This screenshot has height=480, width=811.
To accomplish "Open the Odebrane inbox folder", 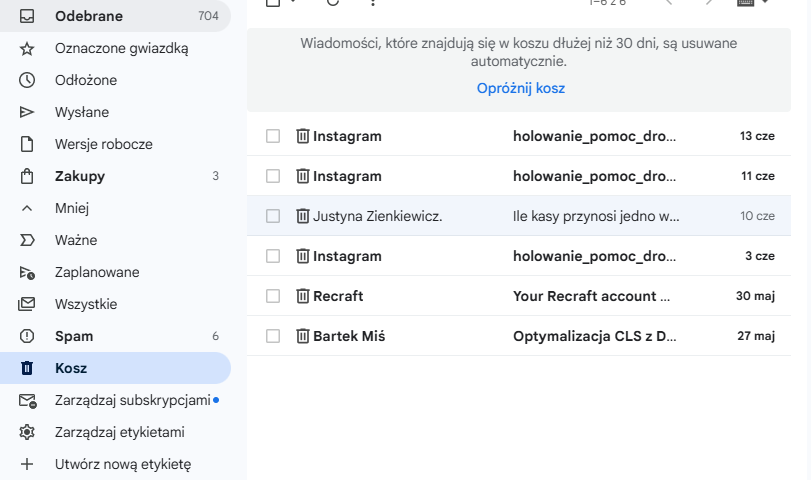I will (115, 16).
